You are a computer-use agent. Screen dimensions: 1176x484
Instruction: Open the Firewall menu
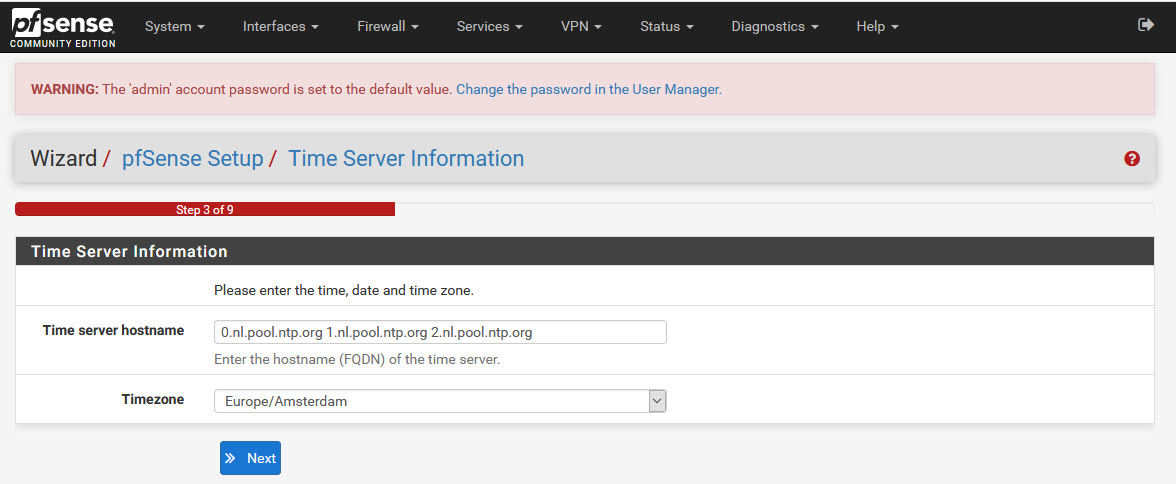click(388, 26)
